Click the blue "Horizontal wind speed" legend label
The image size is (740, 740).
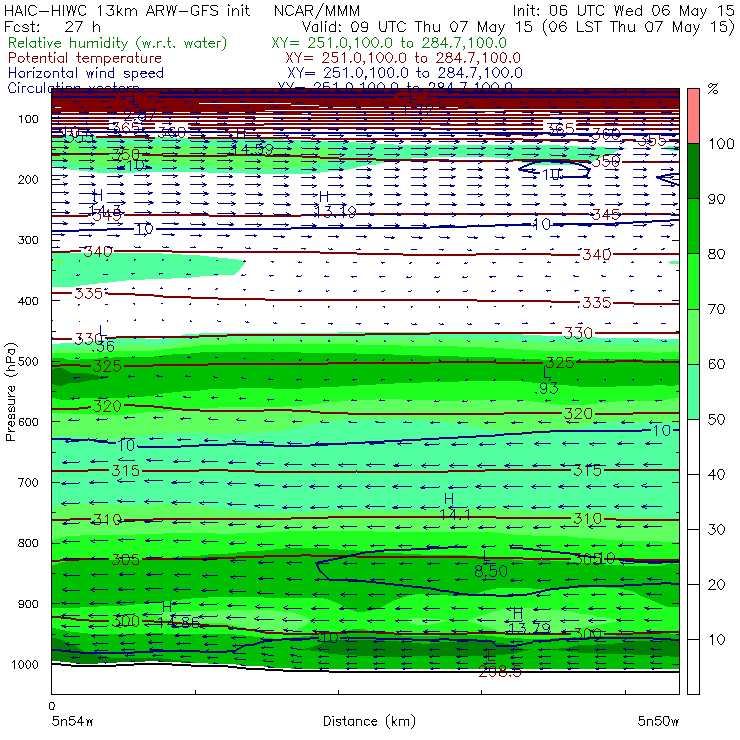click(86, 73)
